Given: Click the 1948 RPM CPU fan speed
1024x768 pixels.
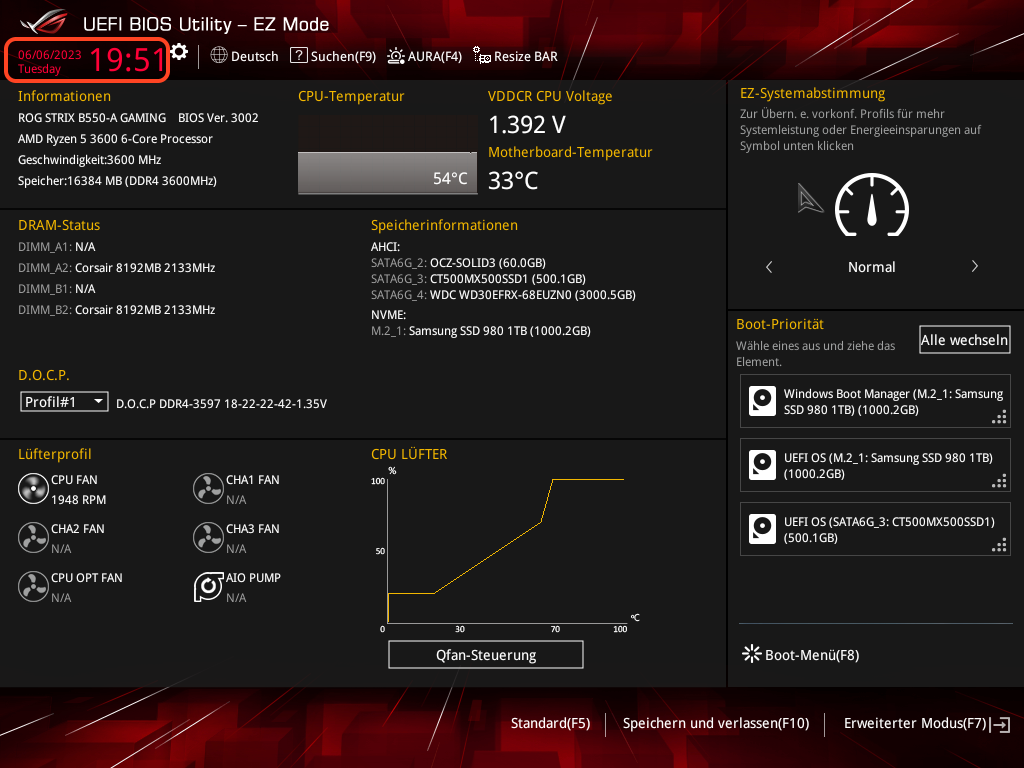Looking at the screenshot, I should click(x=78, y=500).
